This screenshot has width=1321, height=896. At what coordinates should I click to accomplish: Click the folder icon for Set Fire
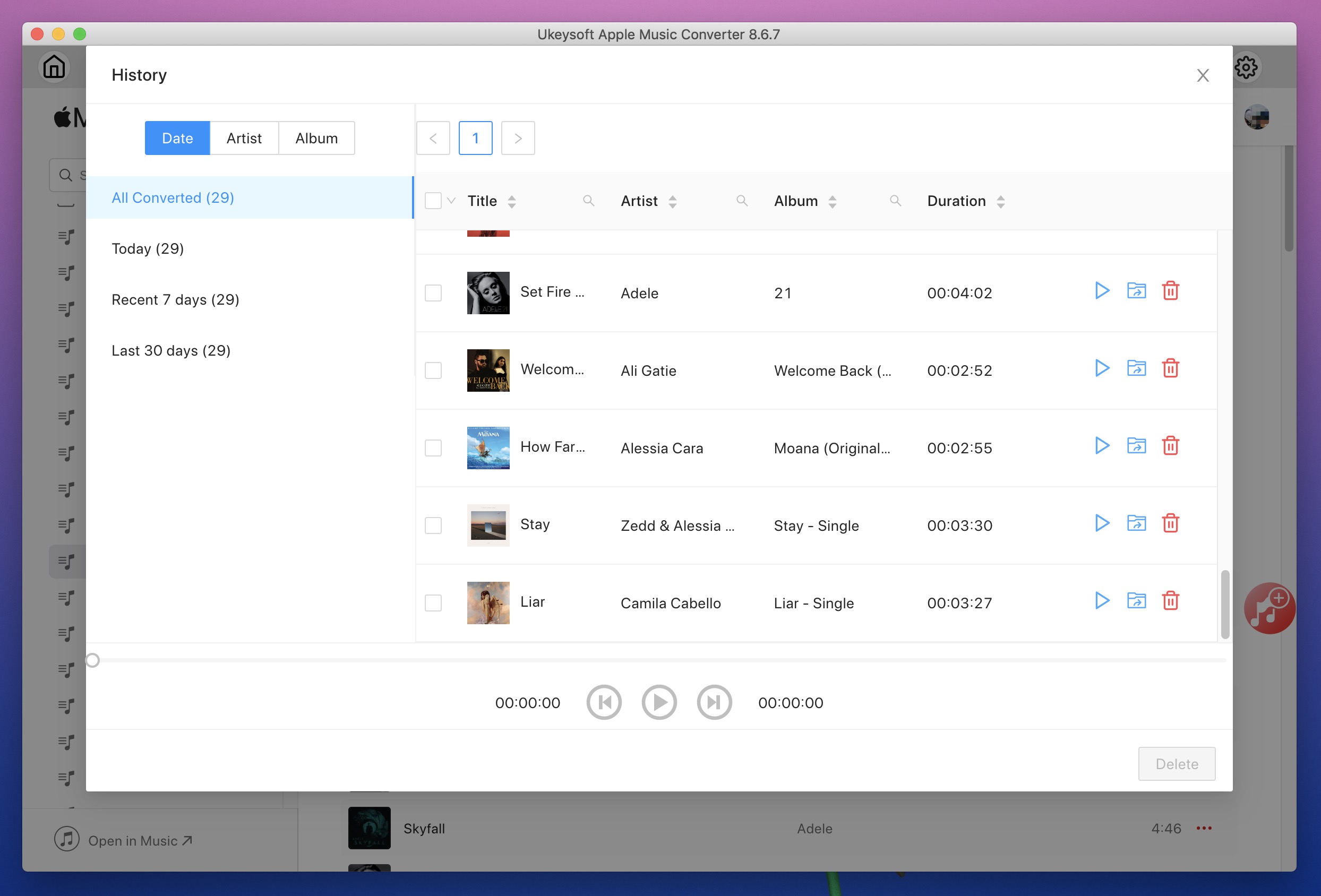click(1136, 291)
